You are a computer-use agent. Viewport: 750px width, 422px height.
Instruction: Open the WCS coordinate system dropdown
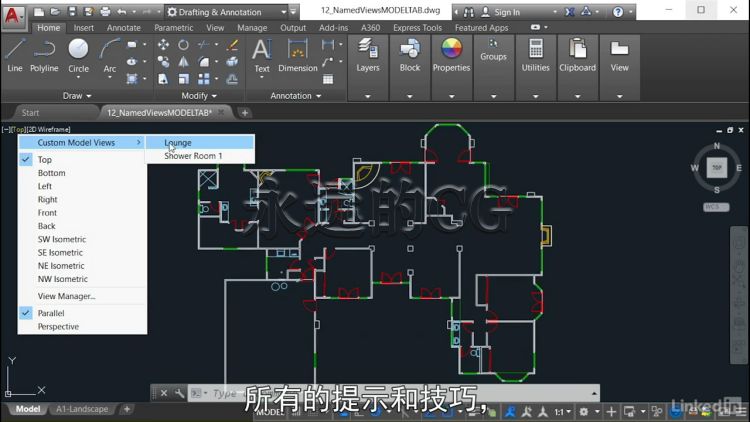tap(716, 207)
